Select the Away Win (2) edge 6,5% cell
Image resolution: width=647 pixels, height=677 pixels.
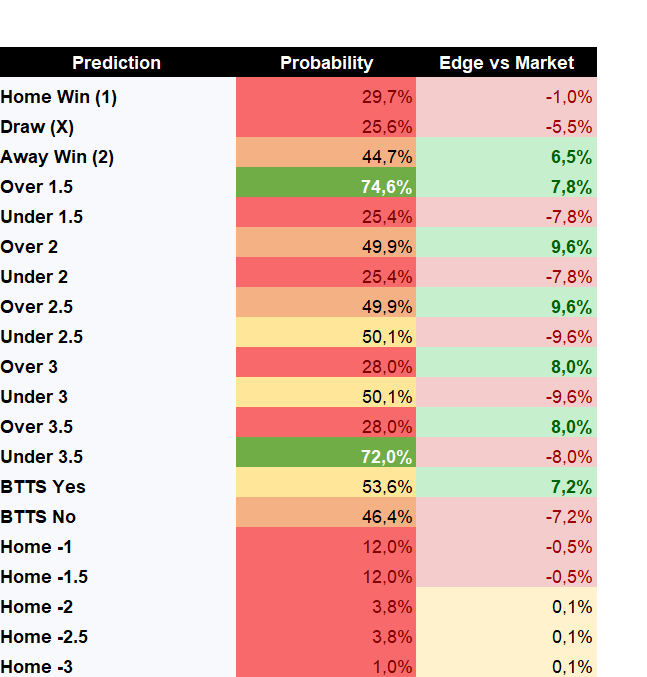[506, 157]
